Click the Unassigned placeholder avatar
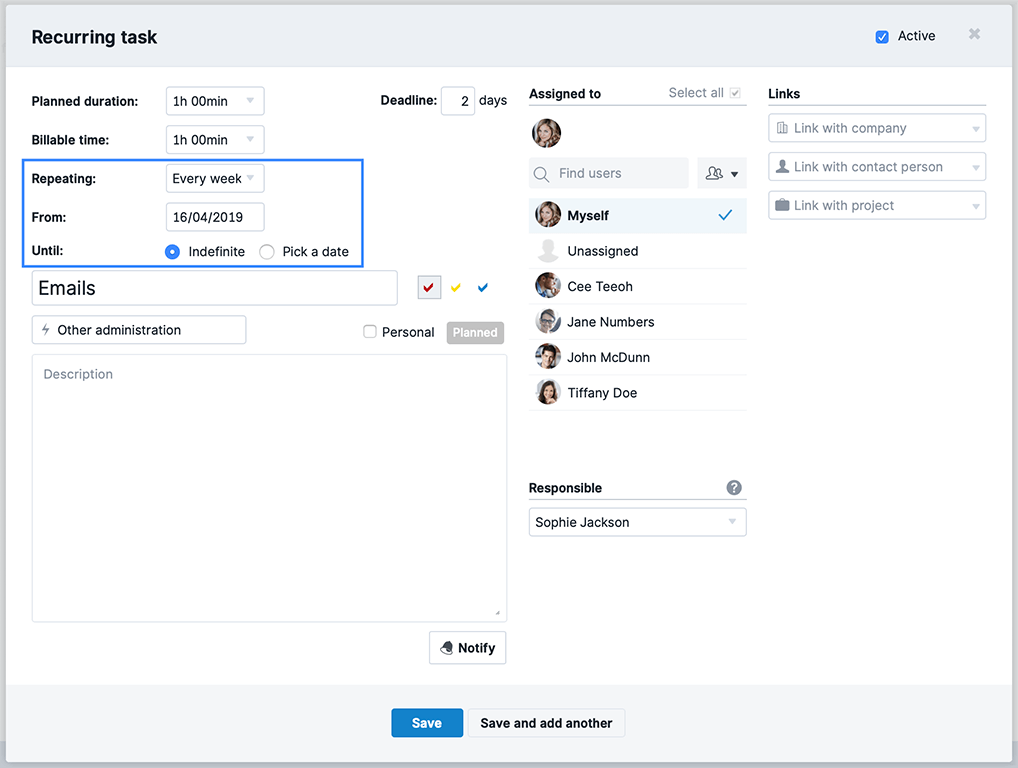Viewport: 1018px width, 768px height. [x=548, y=251]
